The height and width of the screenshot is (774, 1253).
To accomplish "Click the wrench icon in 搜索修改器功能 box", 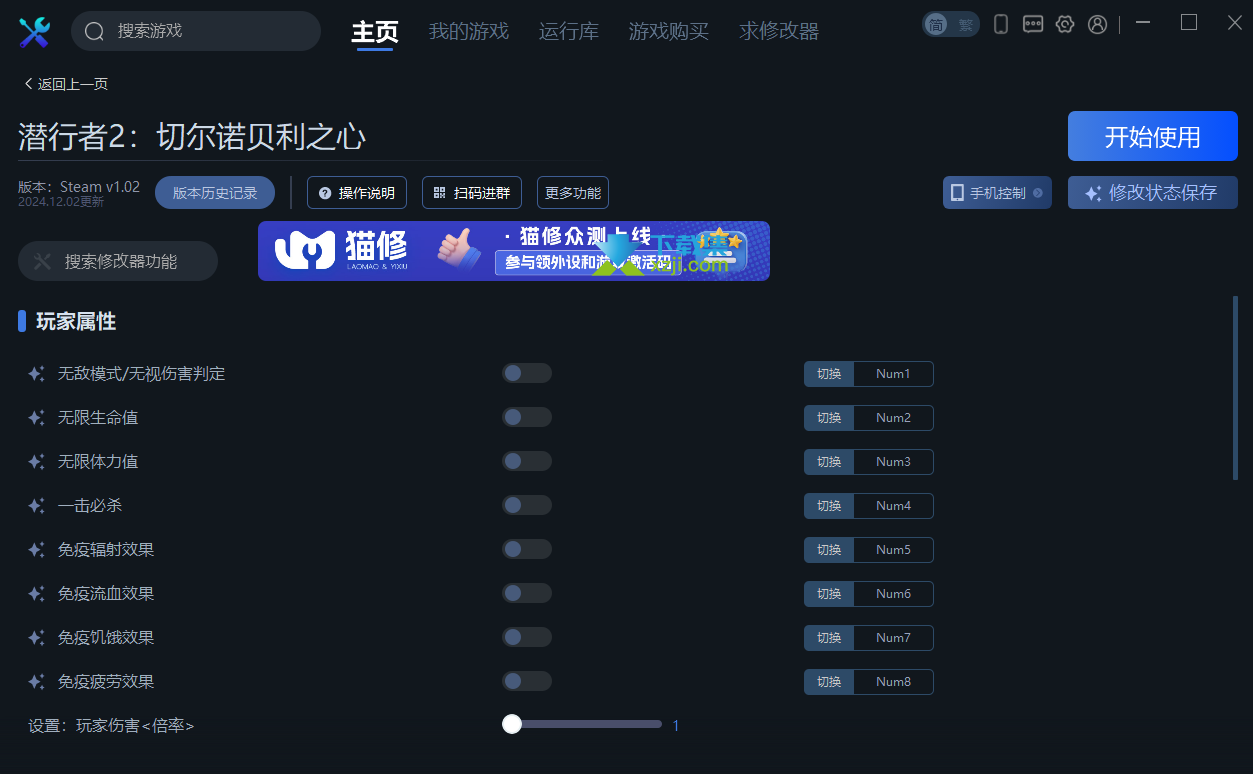I will coord(42,261).
